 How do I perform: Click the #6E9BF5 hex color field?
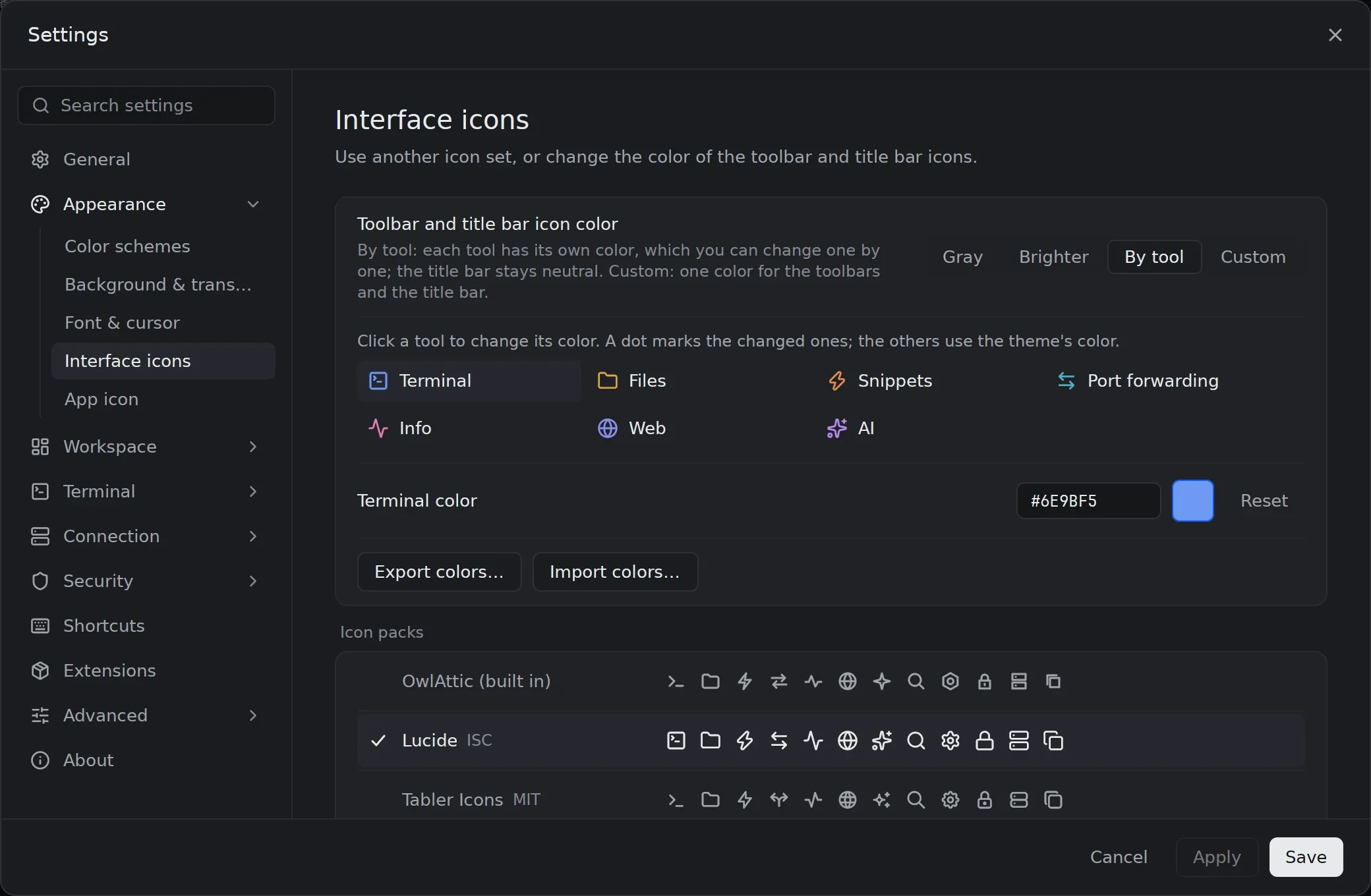(x=1088, y=501)
